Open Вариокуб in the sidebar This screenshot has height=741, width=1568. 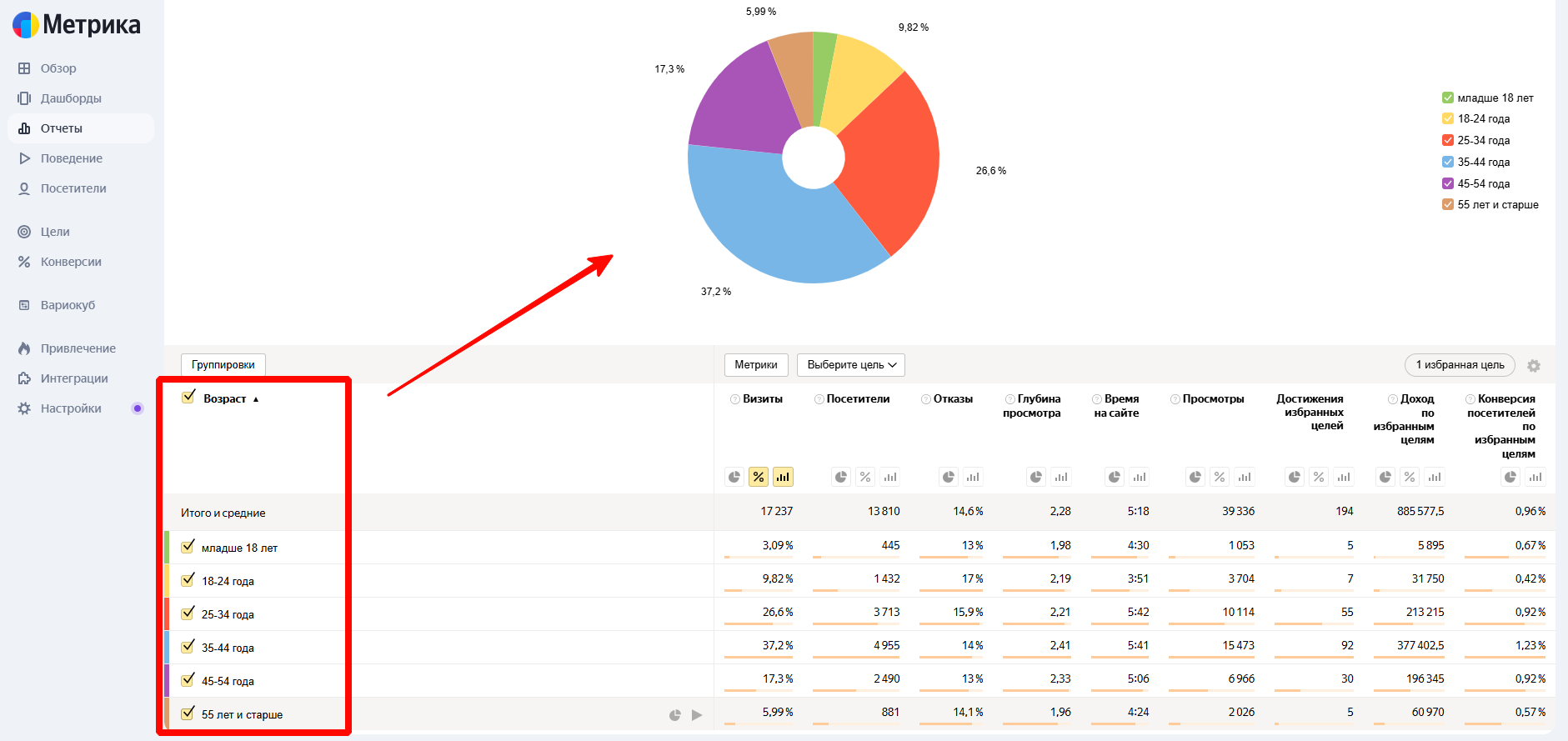click(68, 305)
